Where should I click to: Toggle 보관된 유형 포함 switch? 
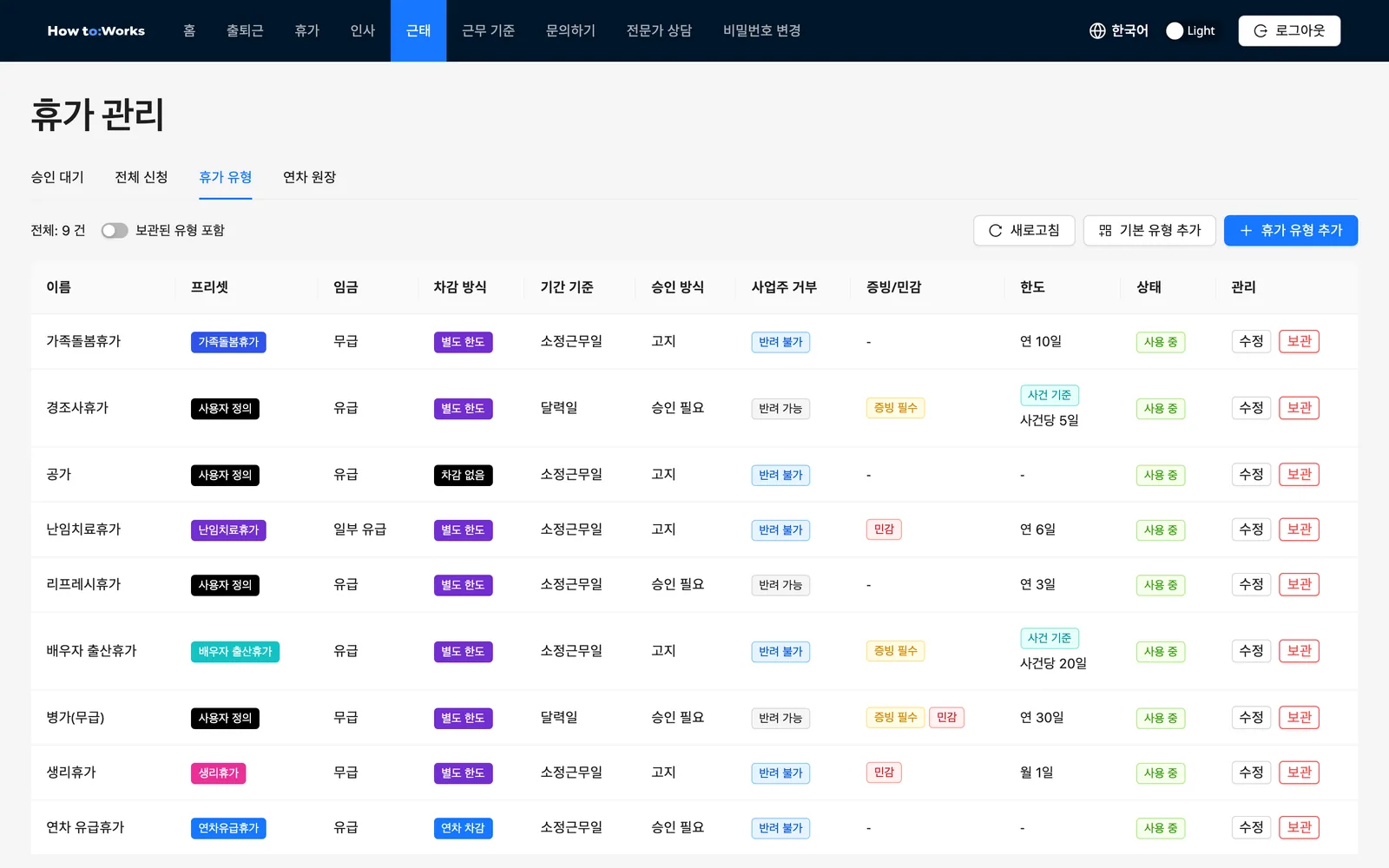[x=115, y=230]
